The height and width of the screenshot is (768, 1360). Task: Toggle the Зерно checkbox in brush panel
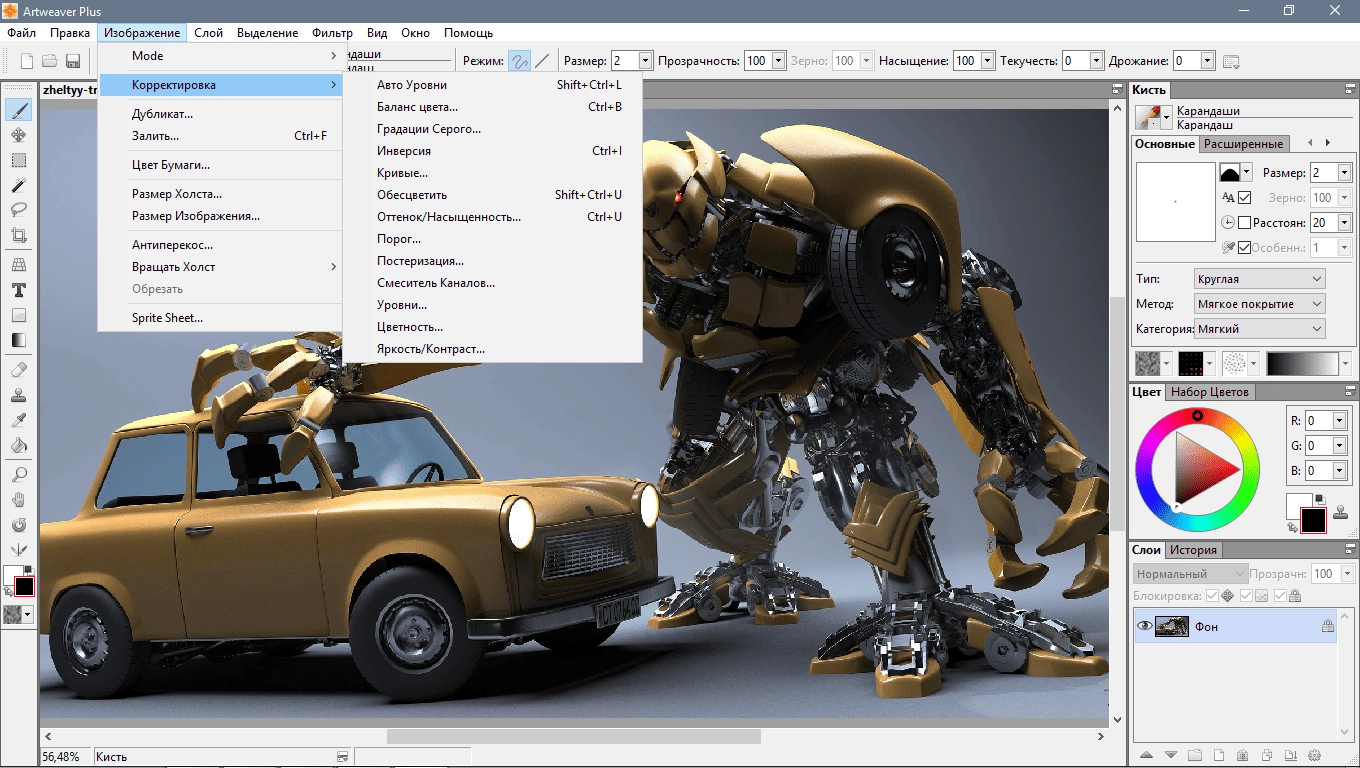tap(1244, 198)
